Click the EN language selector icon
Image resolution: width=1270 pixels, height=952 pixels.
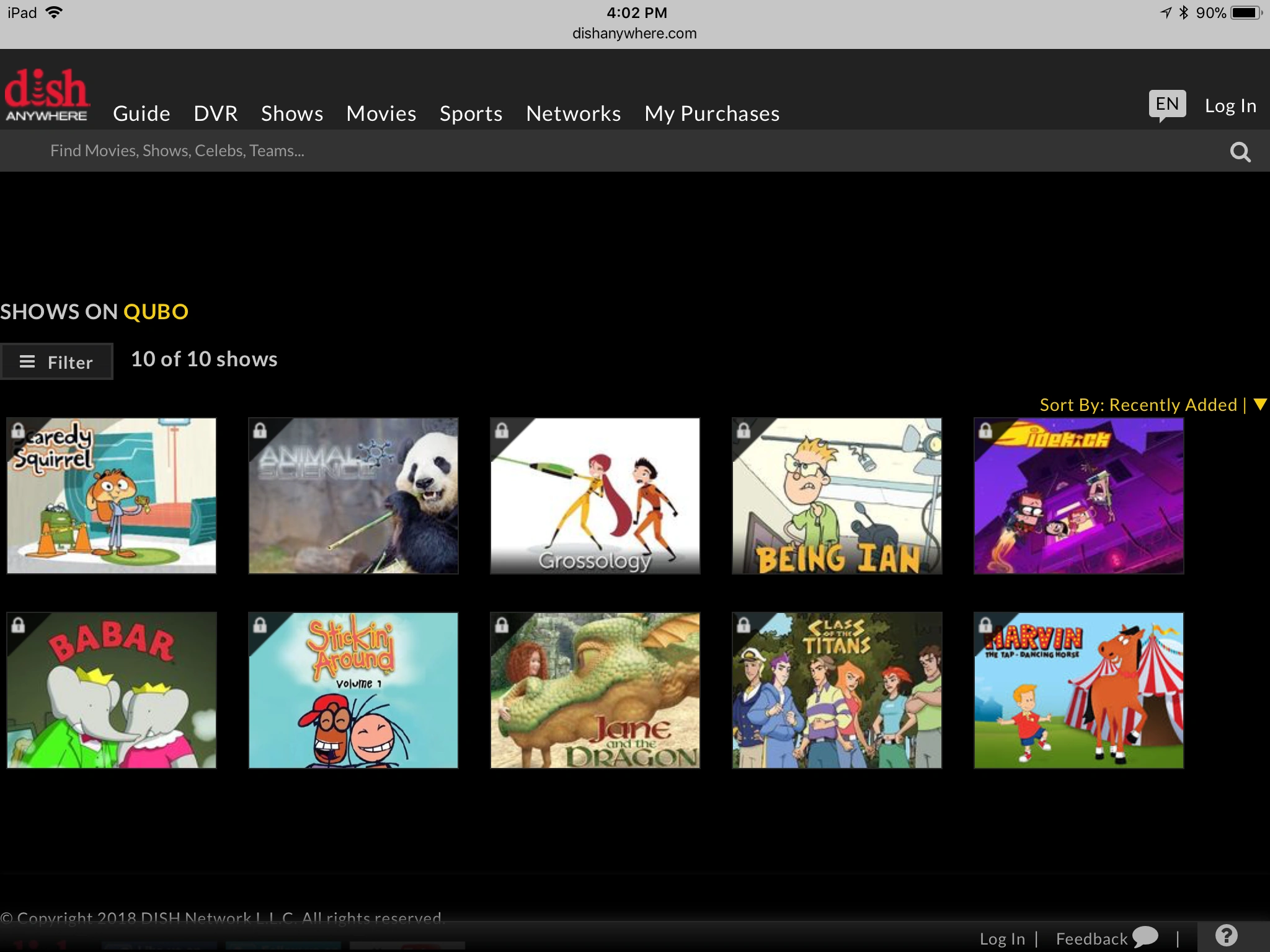[1166, 104]
